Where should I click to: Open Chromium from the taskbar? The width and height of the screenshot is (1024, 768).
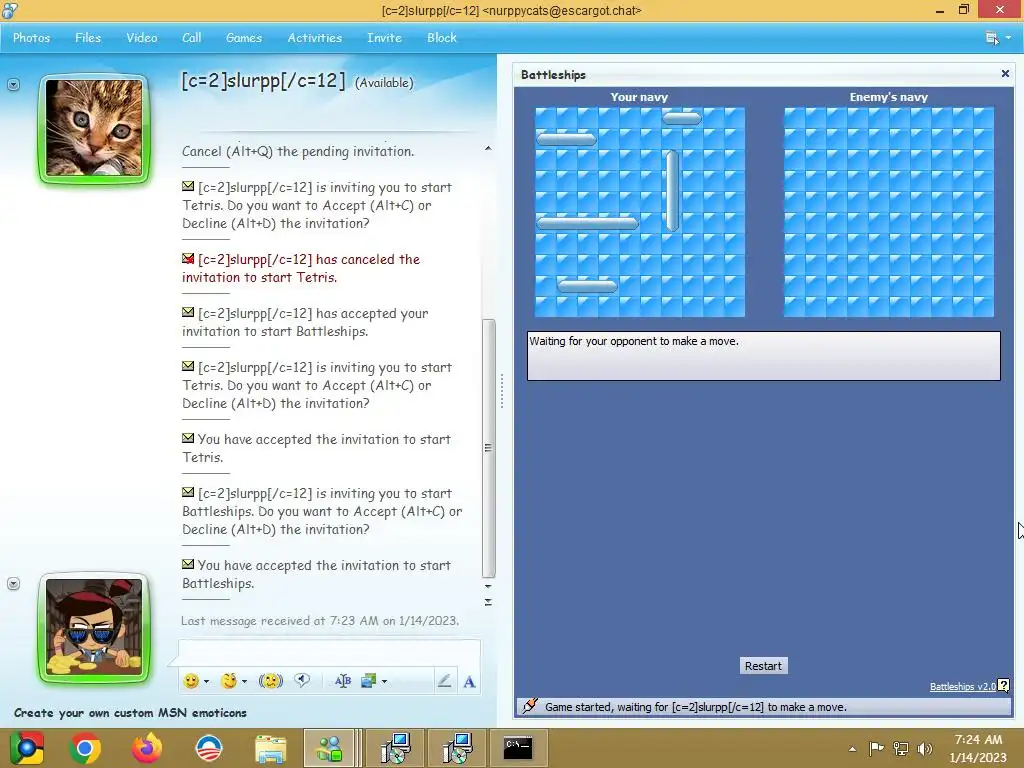[x=27, y=748]
